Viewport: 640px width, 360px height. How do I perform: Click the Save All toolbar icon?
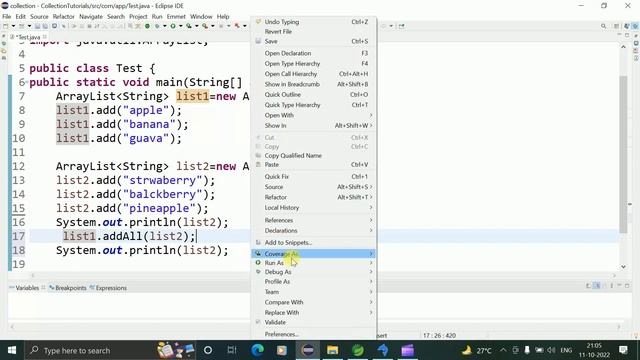click(x=45, y=26)
